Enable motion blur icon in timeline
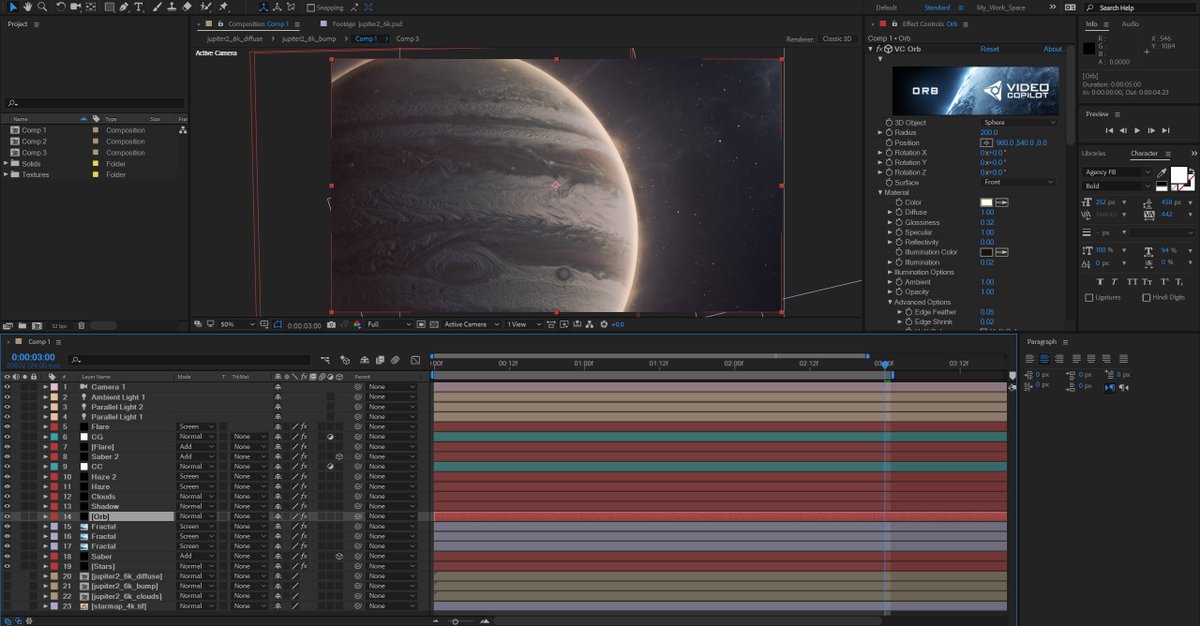 [x=396, y=360]
